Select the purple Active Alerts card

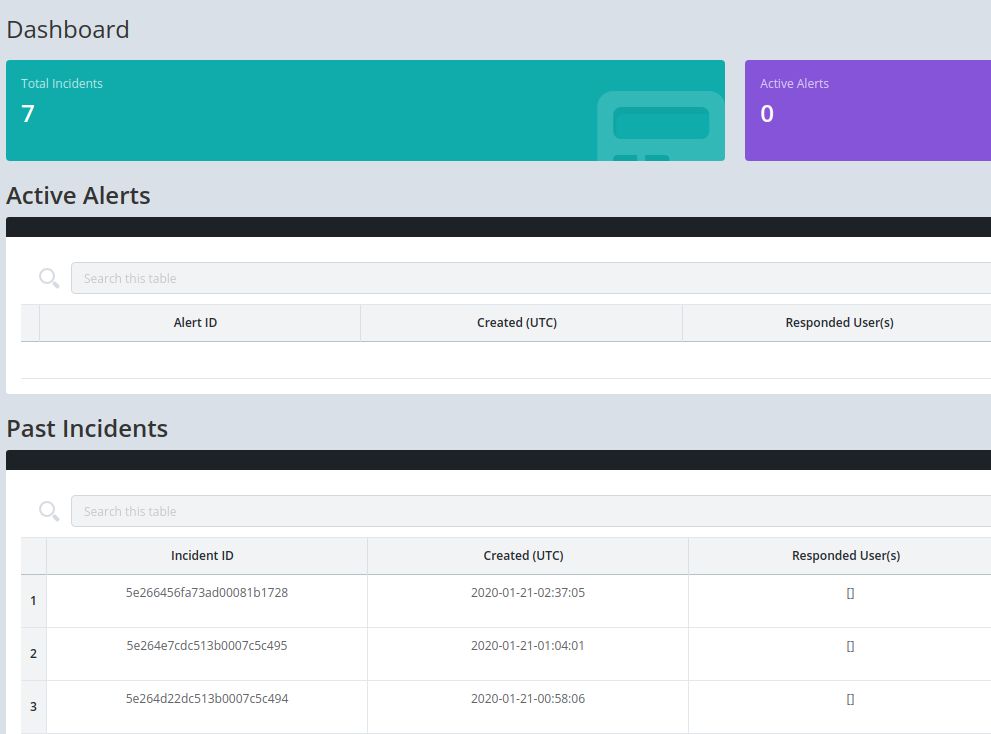866,110
